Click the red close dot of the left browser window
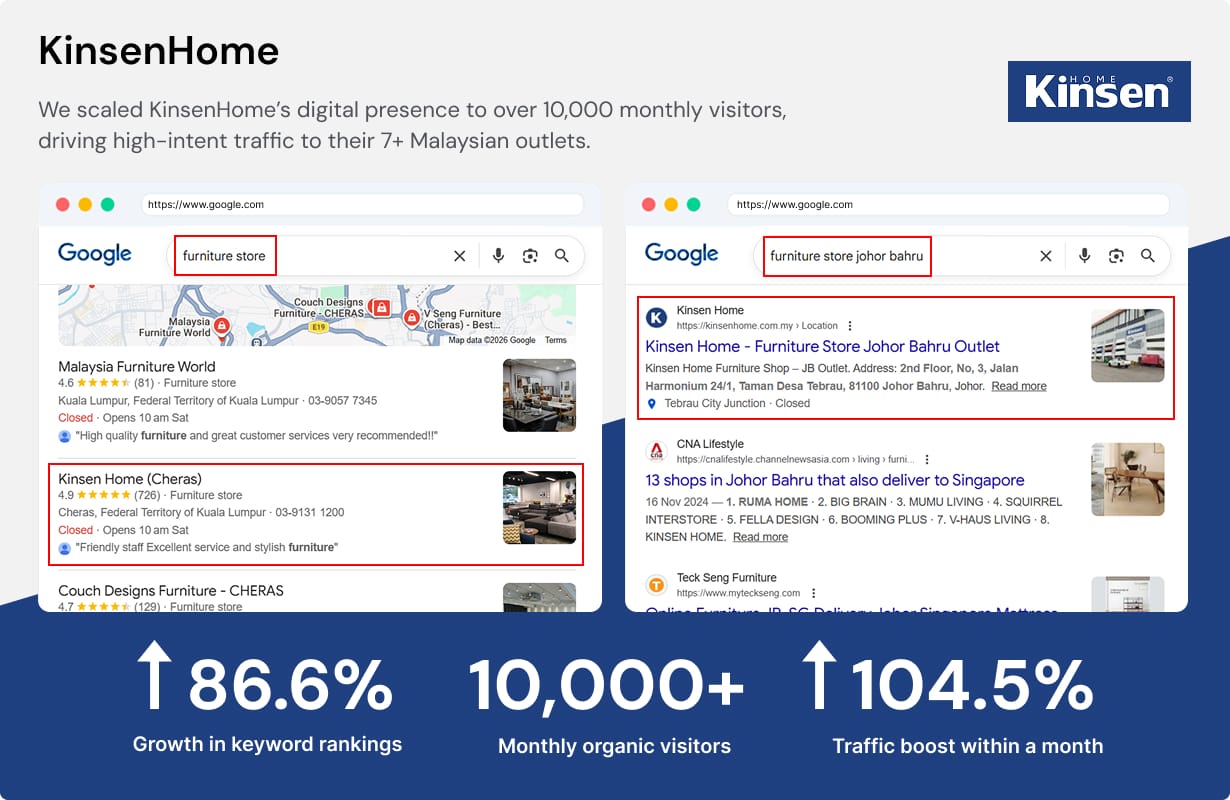Image resolution: width=1230 pixels, height=800 pixels. [x=63, y=204]
